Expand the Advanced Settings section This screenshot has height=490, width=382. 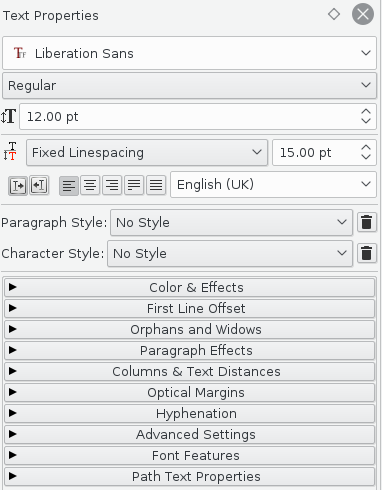[189, 434]
